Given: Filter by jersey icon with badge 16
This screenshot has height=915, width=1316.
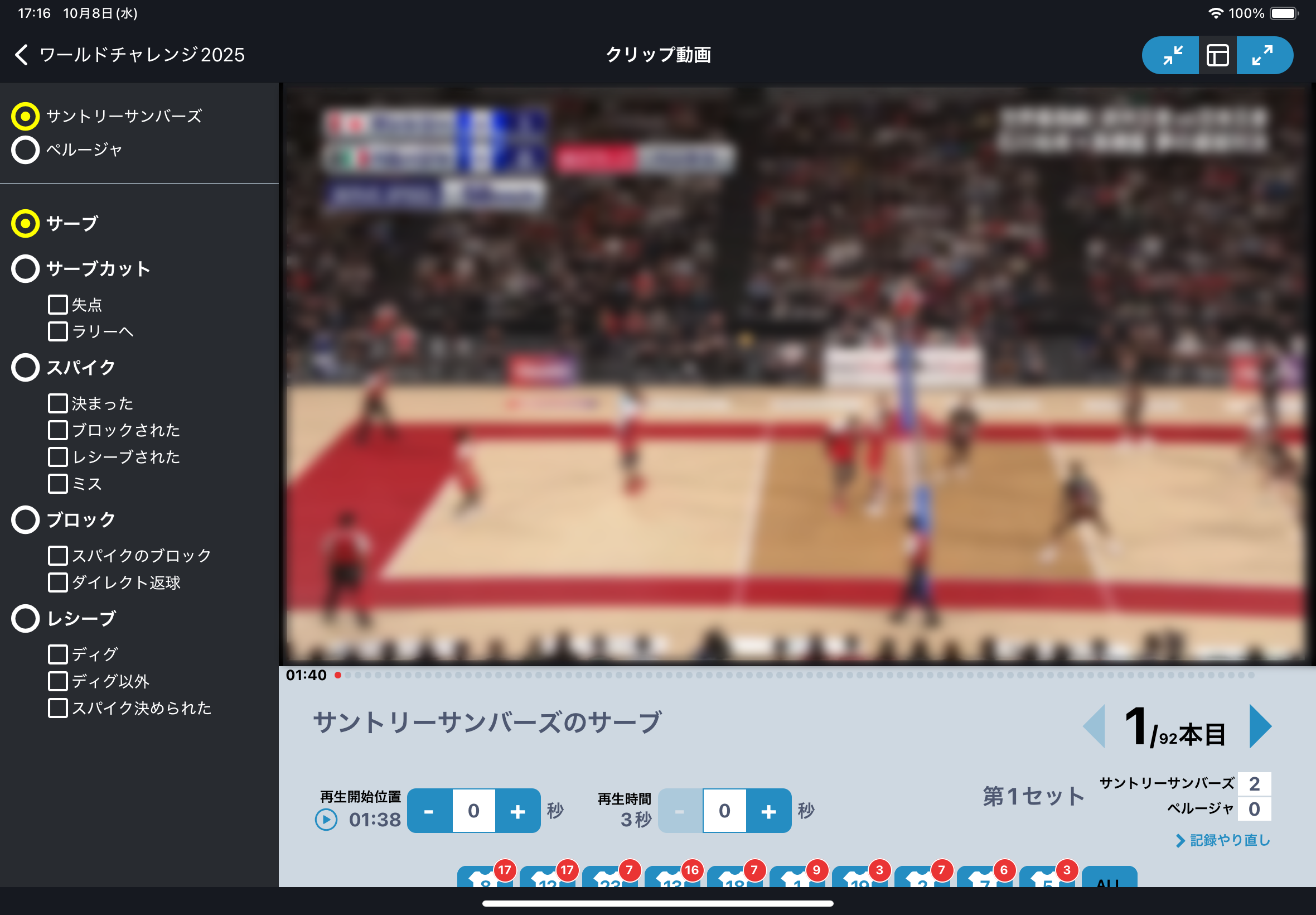Looking at the screenshot, I should [x=672, y=878].
